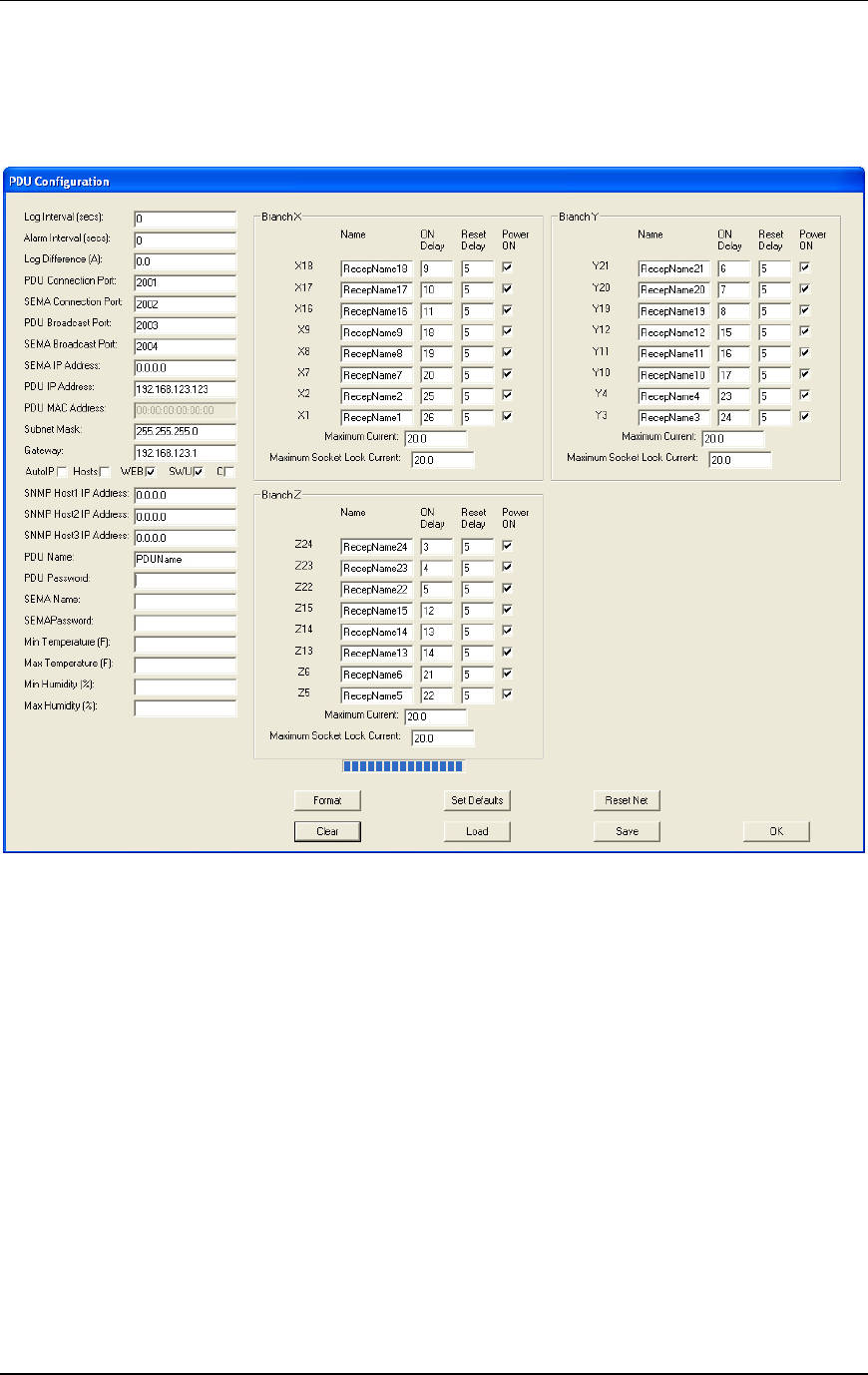Click the Branch X Maximum Current field
This screenshot has width=868, height=1375.
coord(435,438)
